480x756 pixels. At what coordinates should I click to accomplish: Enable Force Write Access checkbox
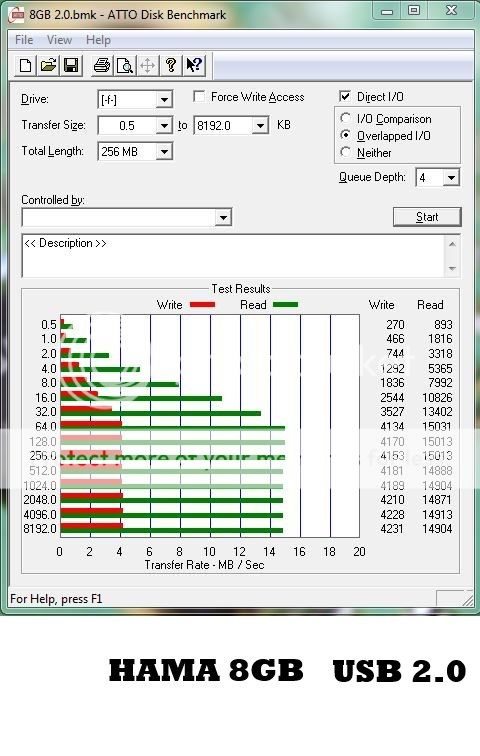(x=199, y=96)
